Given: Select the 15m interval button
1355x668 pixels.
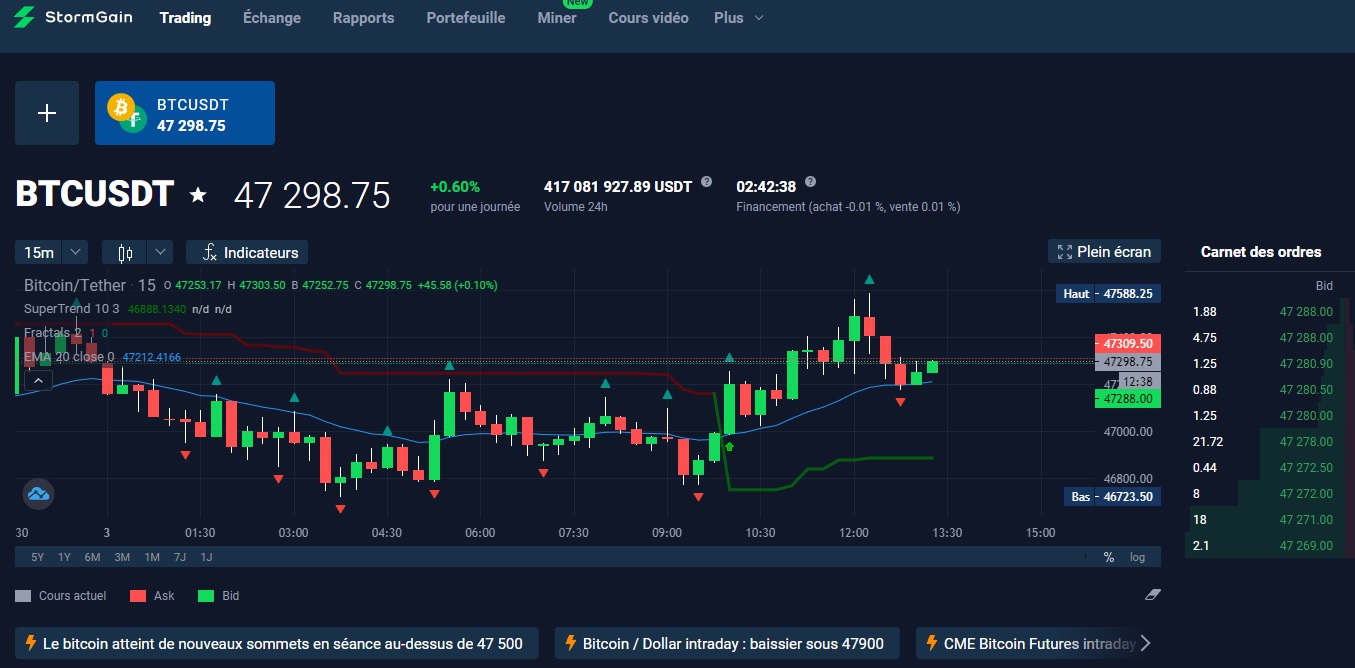Looking at the screenshot, I should [39, 253].
